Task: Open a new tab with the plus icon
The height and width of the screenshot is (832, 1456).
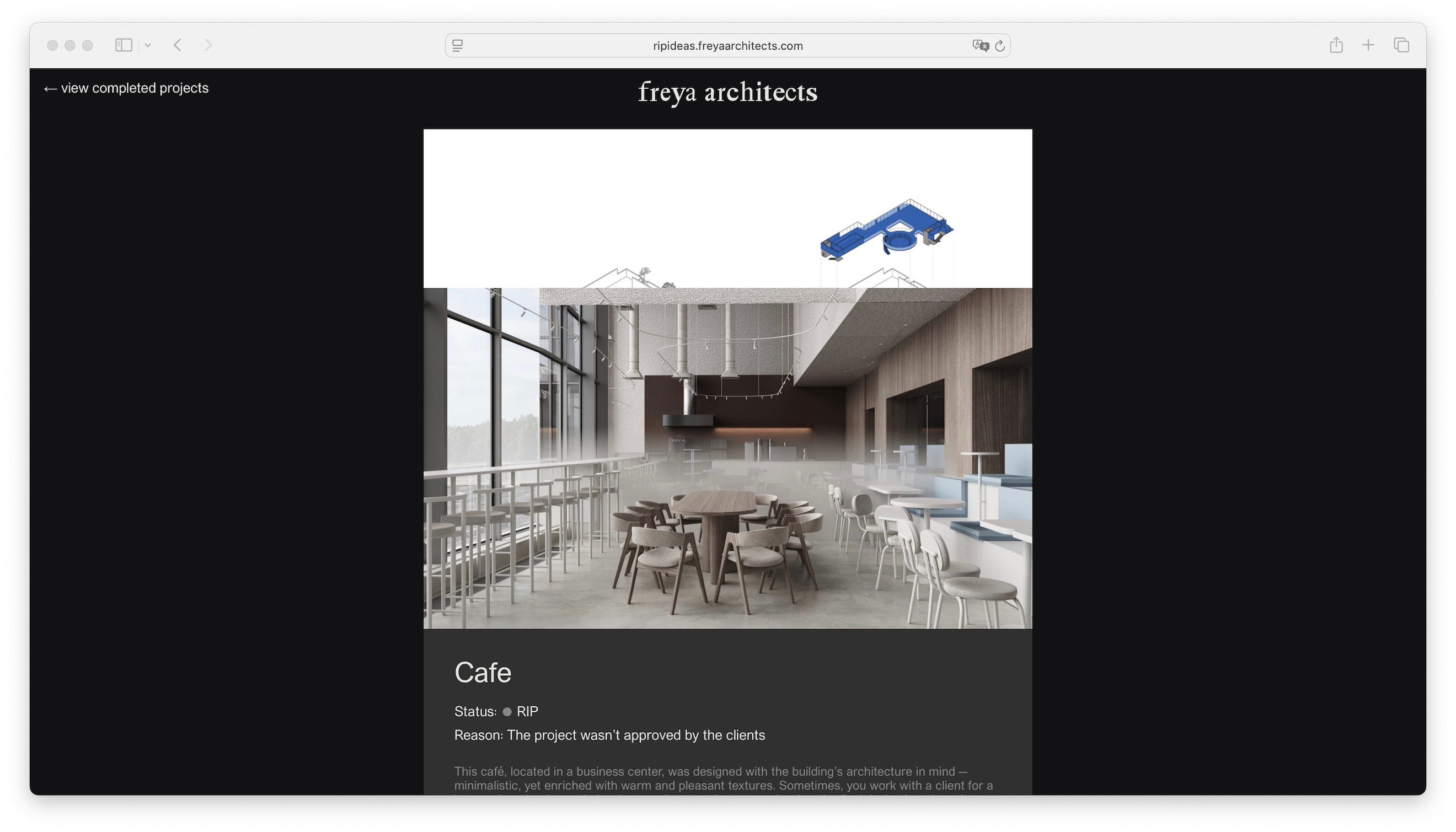Action: (x=1367, y=45)
